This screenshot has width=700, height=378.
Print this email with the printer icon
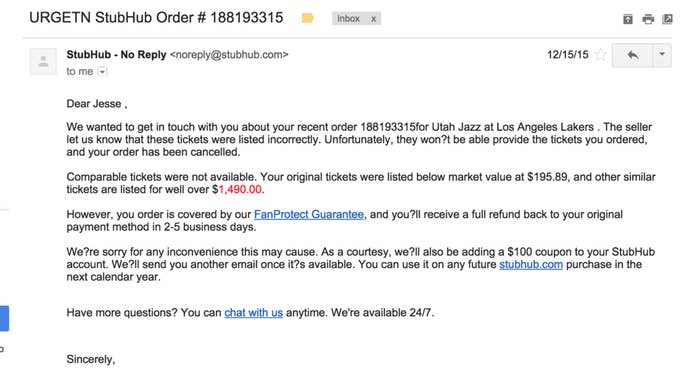coord(648,19)
